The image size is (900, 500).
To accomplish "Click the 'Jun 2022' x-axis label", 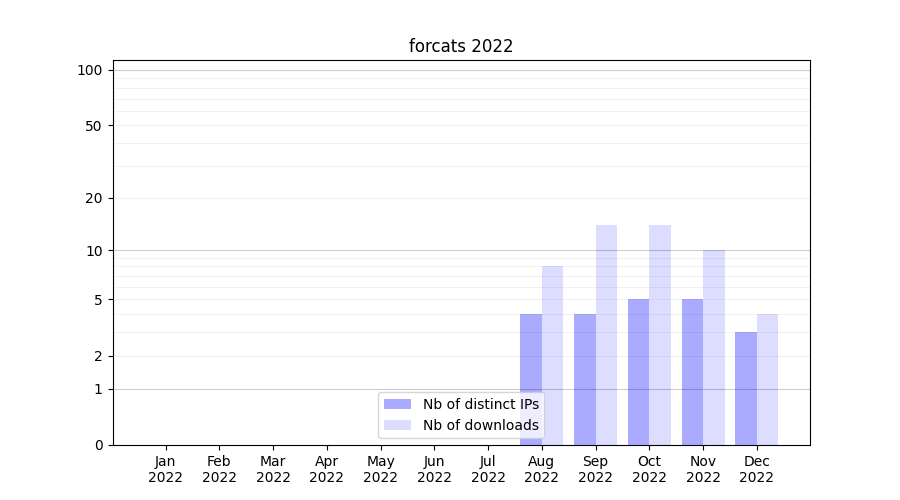I will point(434,469).
